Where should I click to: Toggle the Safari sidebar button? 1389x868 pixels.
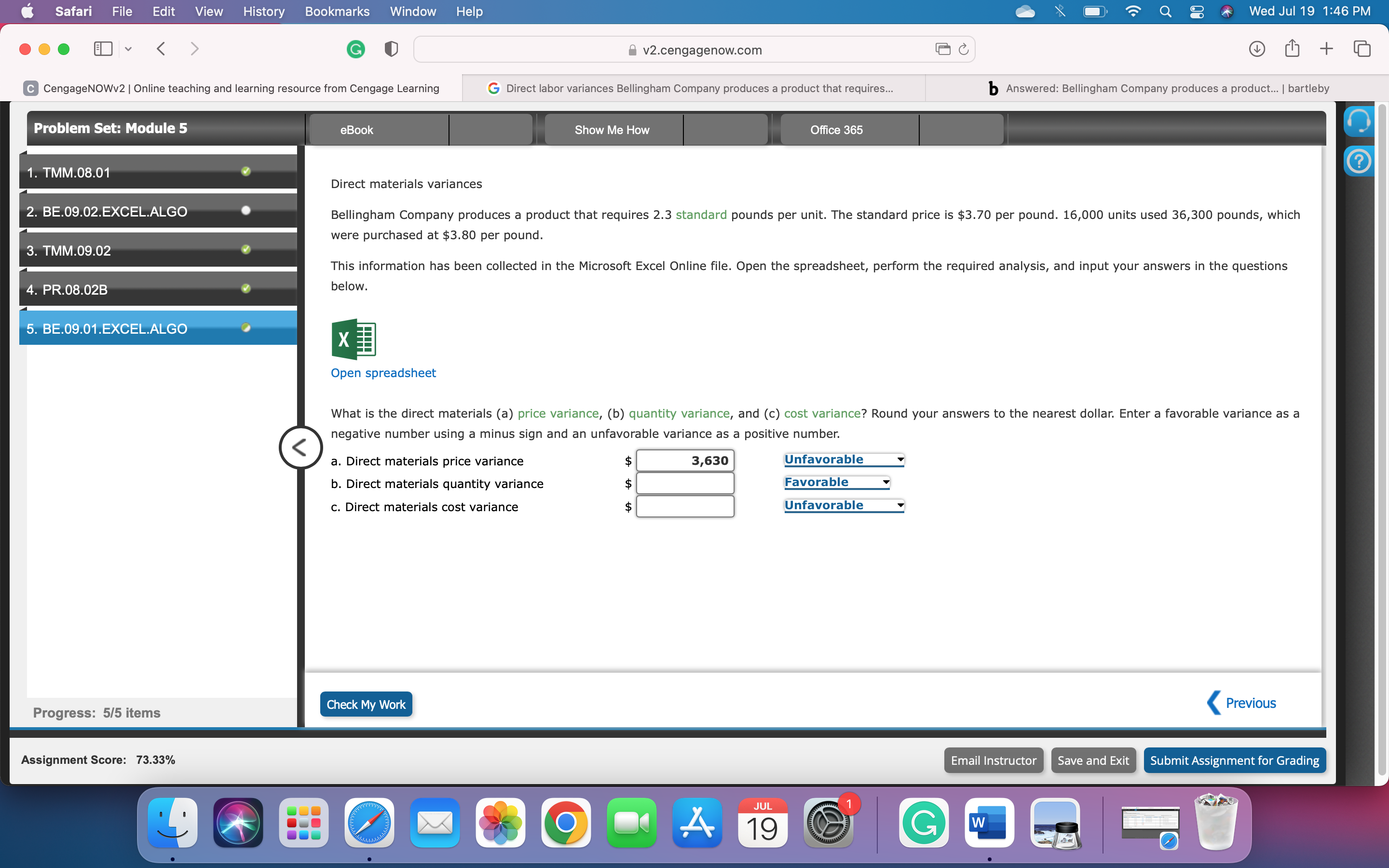point(103,49)
